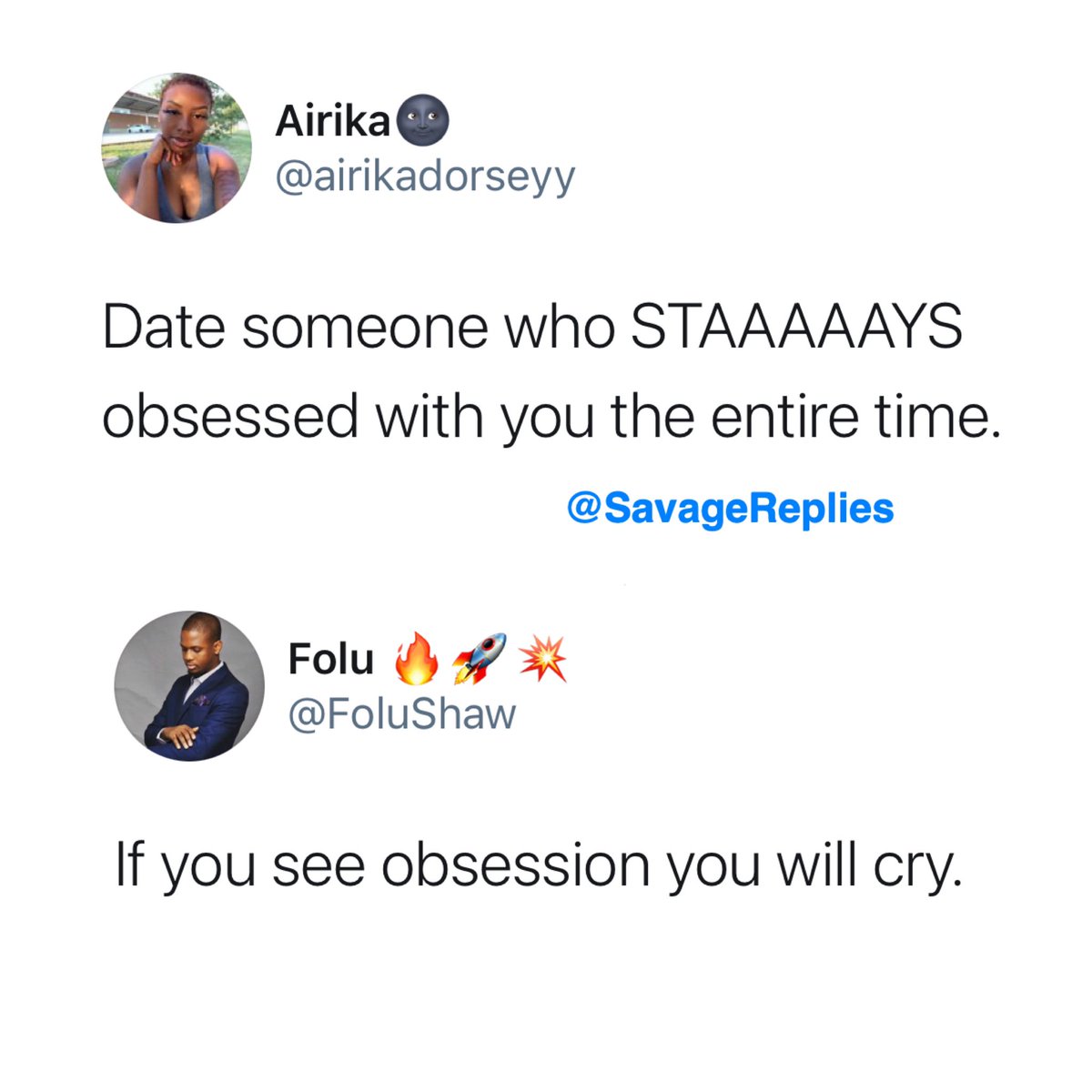Click the word STAAAAAYS in tweet

click(796, 327)
